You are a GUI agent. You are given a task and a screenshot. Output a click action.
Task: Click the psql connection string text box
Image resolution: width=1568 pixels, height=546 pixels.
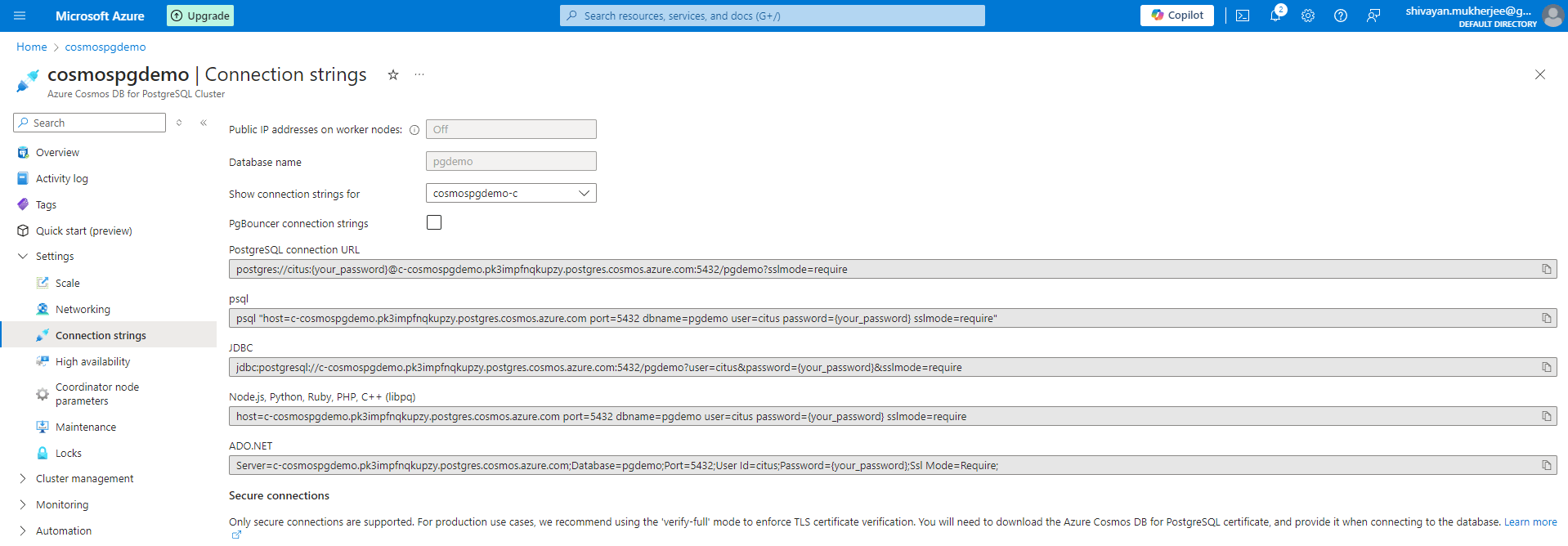[893, 318]
